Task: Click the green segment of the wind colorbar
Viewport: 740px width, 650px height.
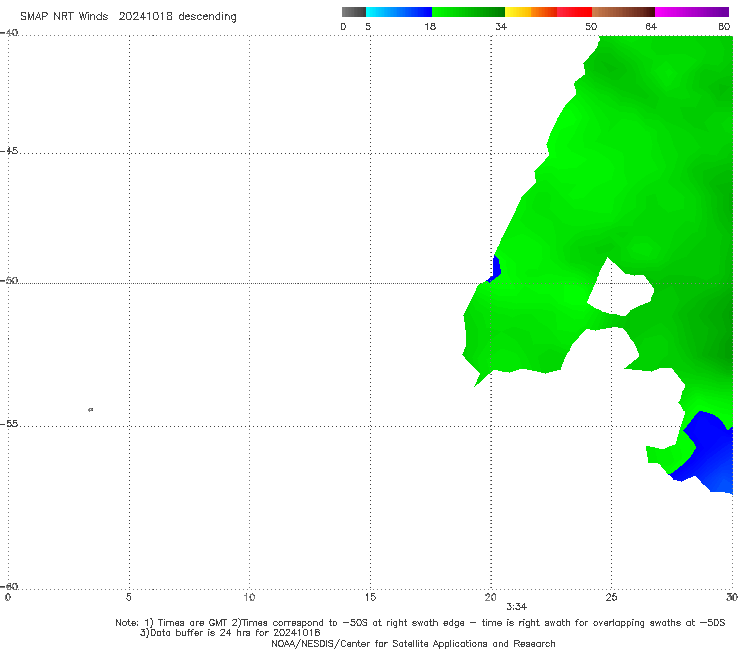Action: coord(469,12)
